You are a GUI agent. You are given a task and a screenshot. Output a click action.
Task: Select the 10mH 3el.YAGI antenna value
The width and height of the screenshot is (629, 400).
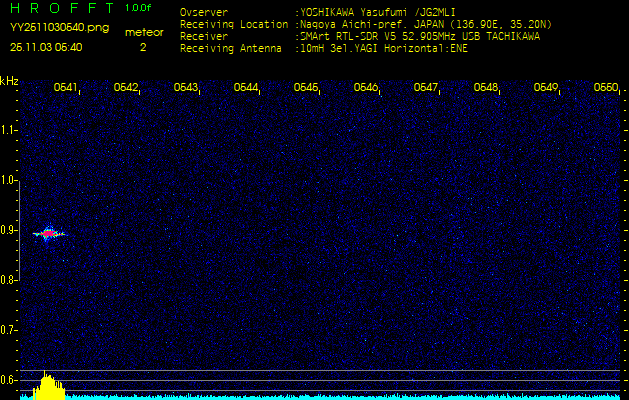click(x=384, y=49)
